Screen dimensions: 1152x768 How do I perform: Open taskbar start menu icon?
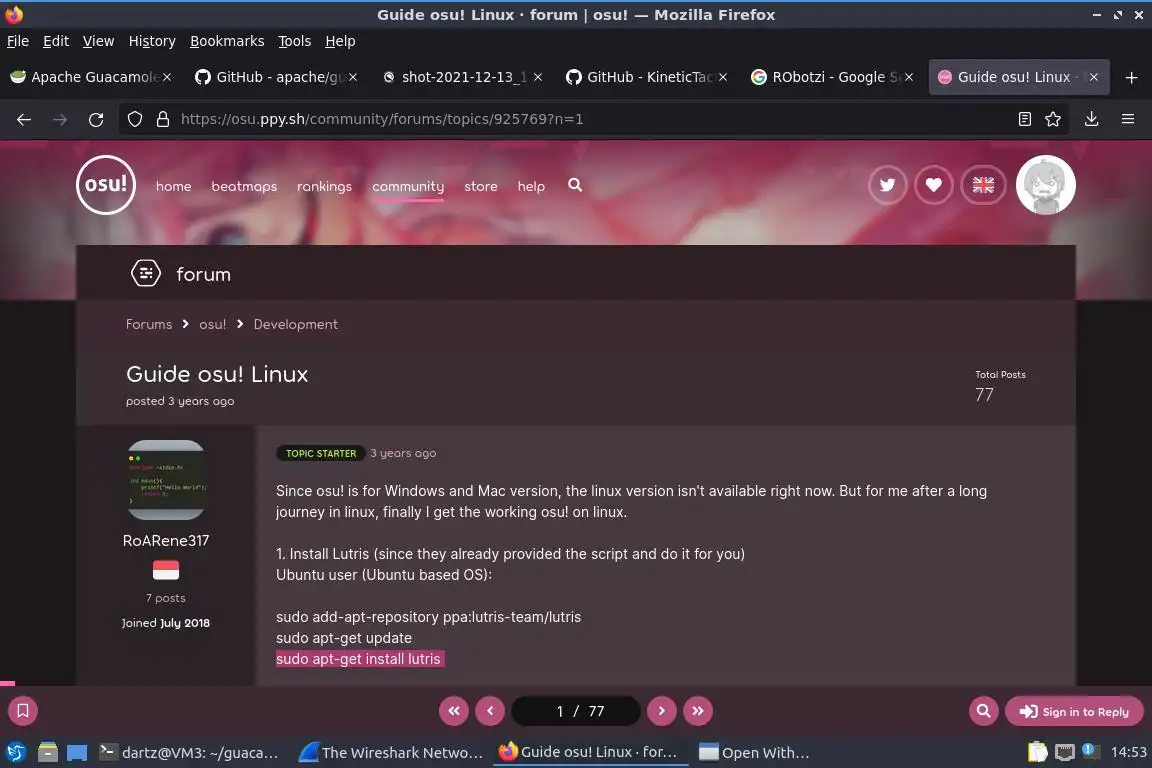[15, 752]
